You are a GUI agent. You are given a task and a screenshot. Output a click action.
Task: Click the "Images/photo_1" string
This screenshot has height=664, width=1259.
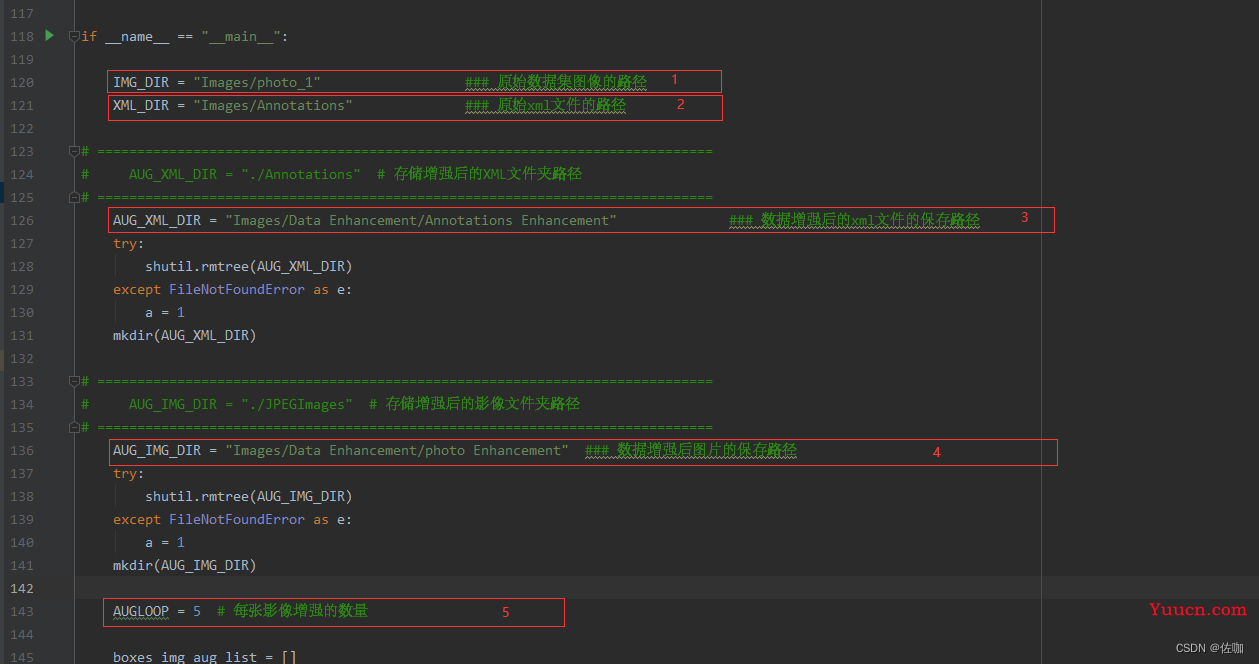257,82
